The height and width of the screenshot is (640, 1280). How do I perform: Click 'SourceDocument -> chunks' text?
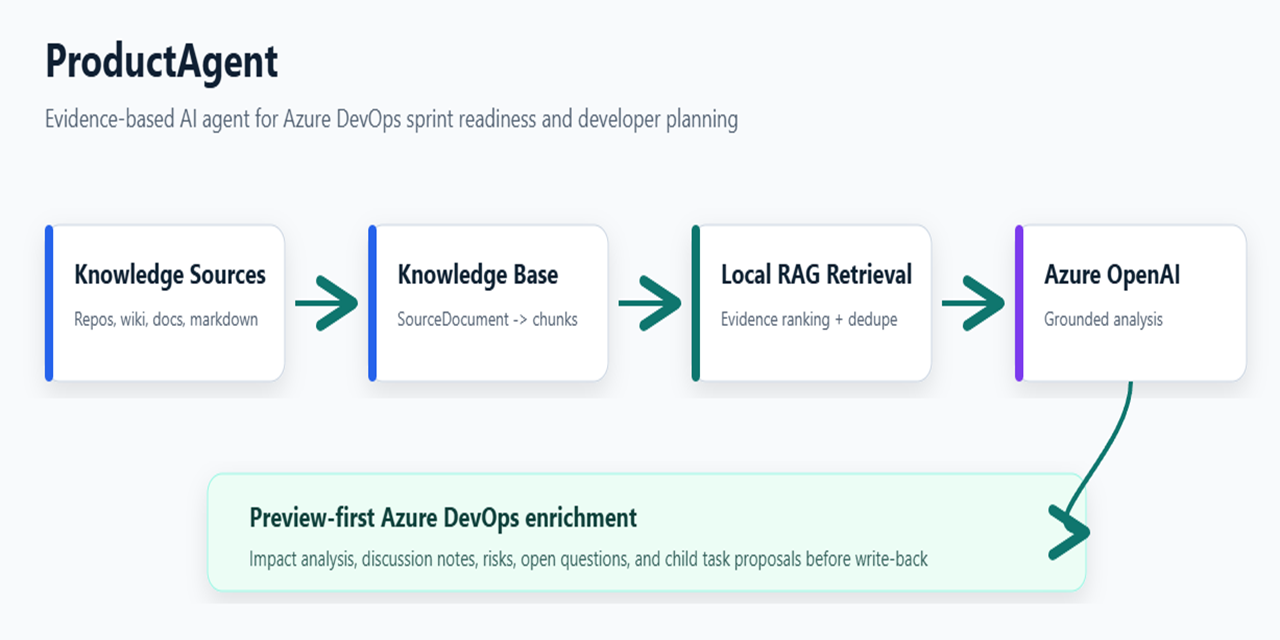point(487,320)
